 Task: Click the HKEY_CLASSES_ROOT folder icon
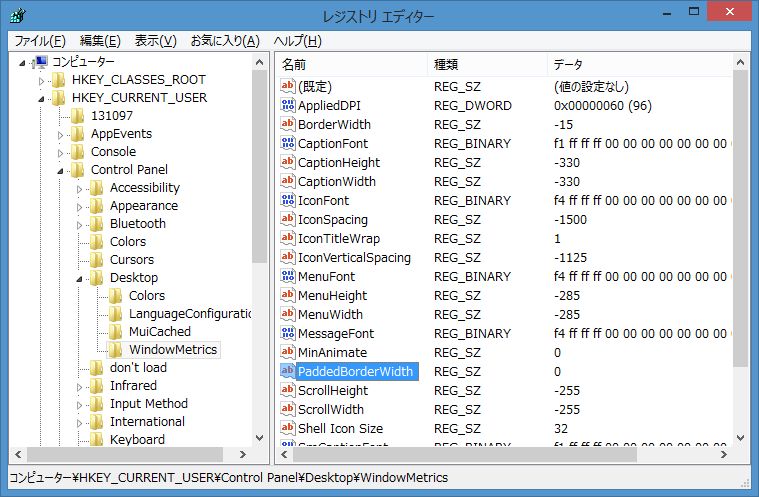(x=59, y=80)
